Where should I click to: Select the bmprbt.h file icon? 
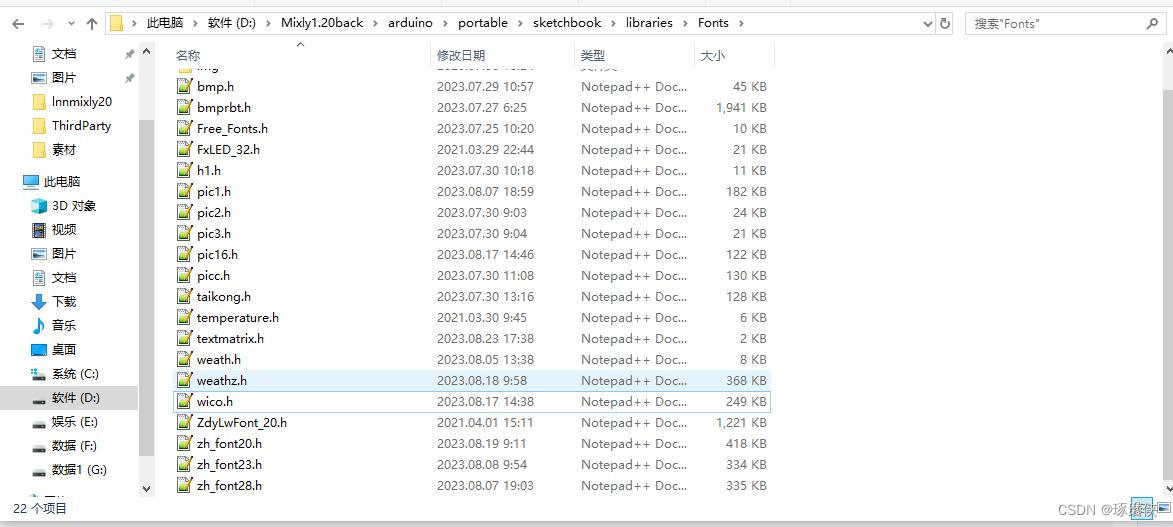(x=184, y=107)
